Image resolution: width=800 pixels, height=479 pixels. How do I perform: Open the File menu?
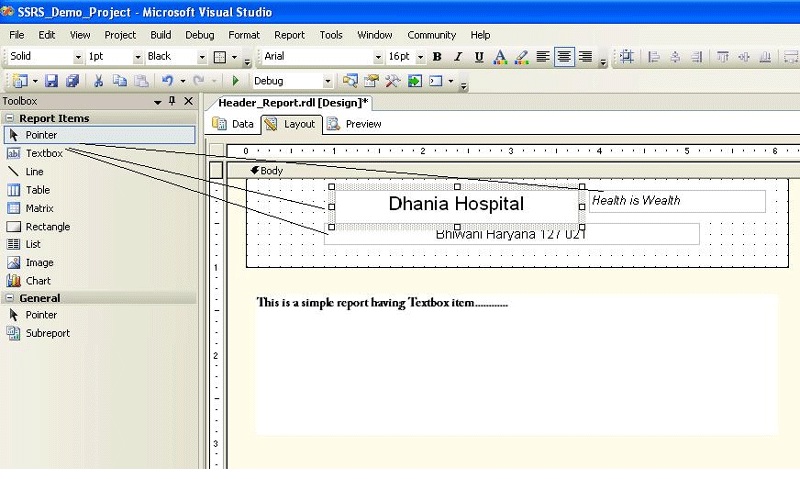16,35
